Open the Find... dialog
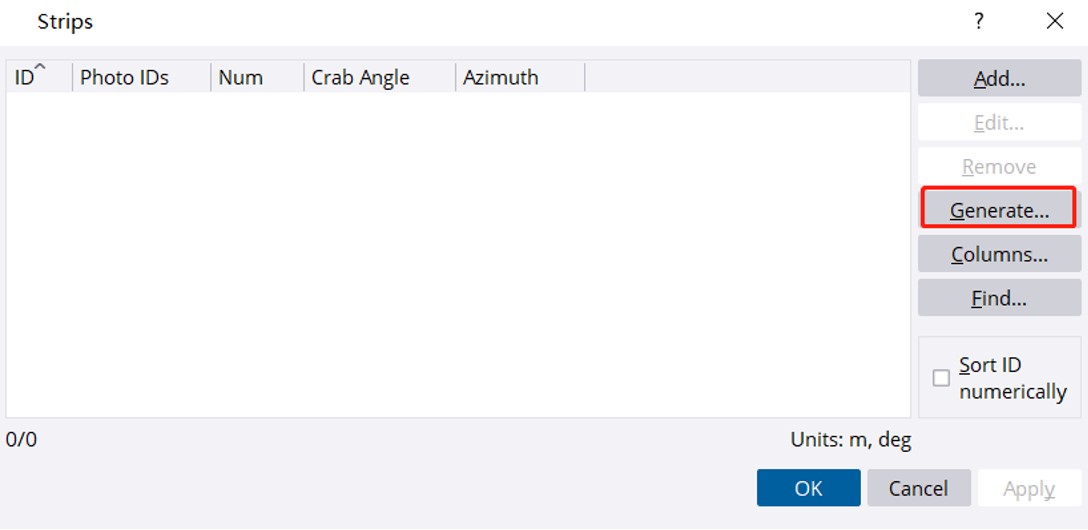Viewport: 1088px width, 530px height. click(x=998, y=298)
